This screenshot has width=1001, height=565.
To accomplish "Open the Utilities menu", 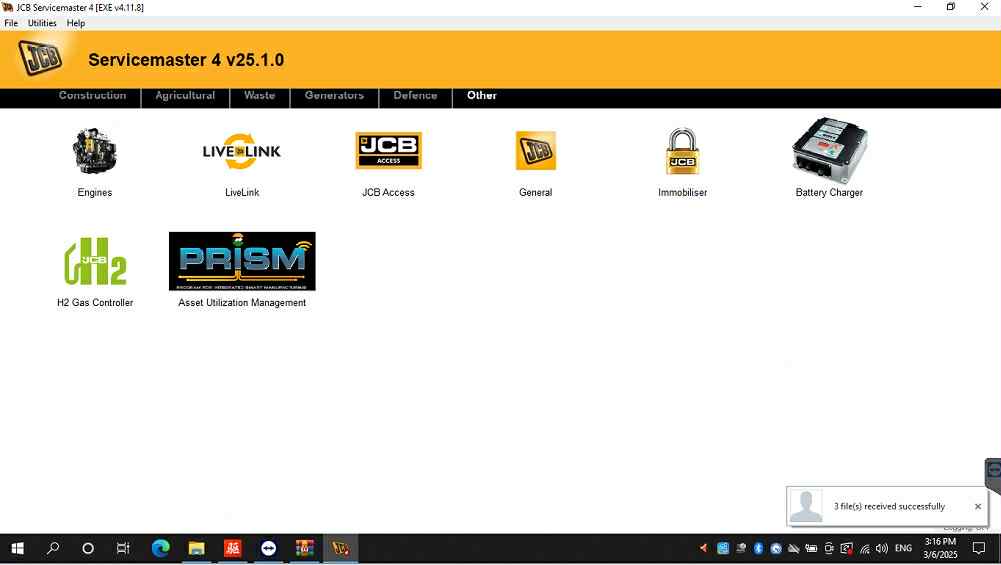I will (x=42, y=23).
